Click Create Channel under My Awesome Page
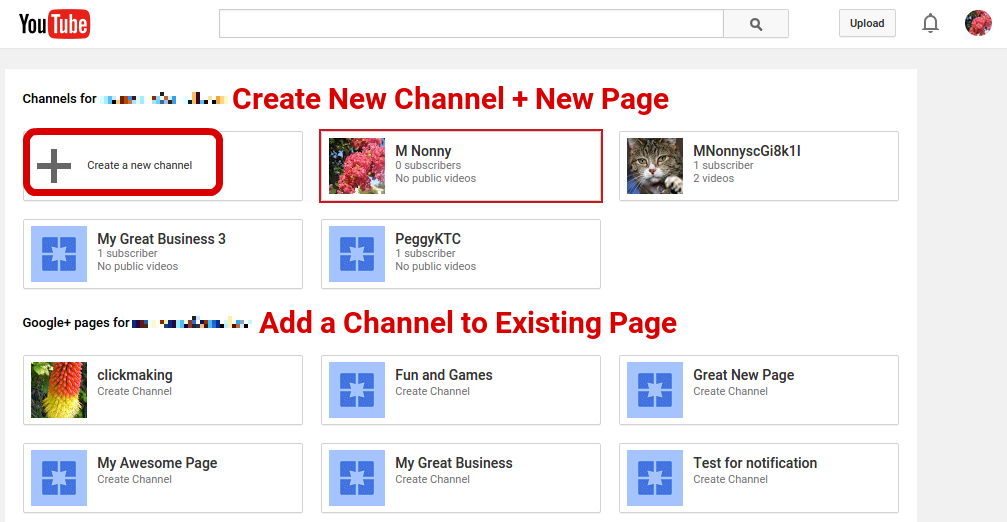This screenshot has width=1007, height=522. pos(134,479)
